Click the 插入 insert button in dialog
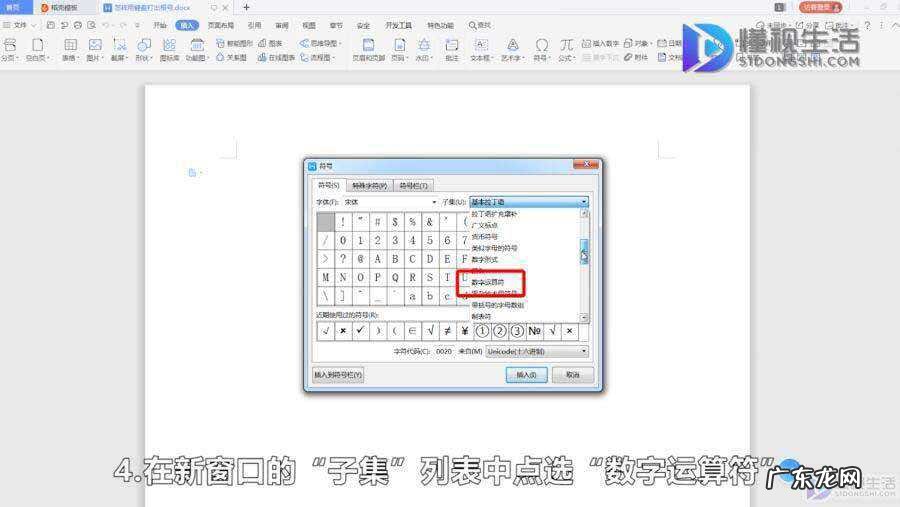 tap(526, 375)
